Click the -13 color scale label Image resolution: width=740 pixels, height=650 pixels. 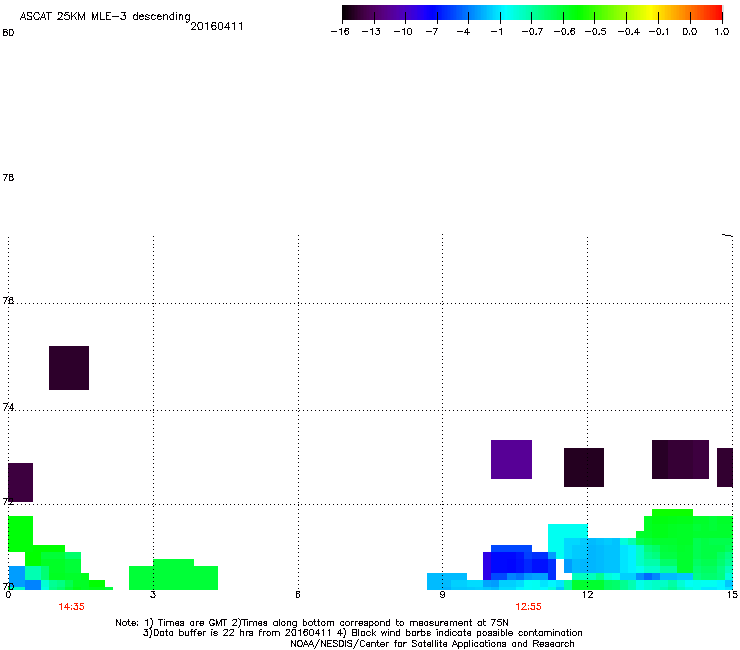tap(371, 32)
